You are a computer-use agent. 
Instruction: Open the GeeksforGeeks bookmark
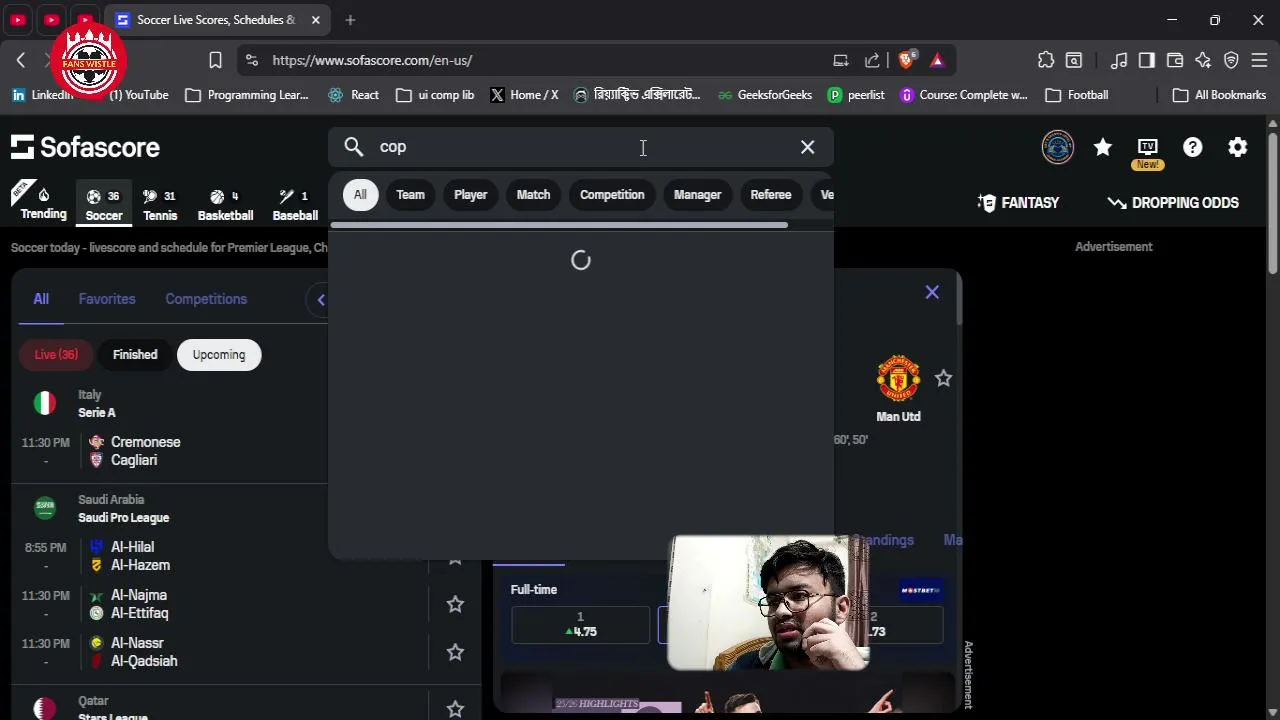click(x=763, y=95)
